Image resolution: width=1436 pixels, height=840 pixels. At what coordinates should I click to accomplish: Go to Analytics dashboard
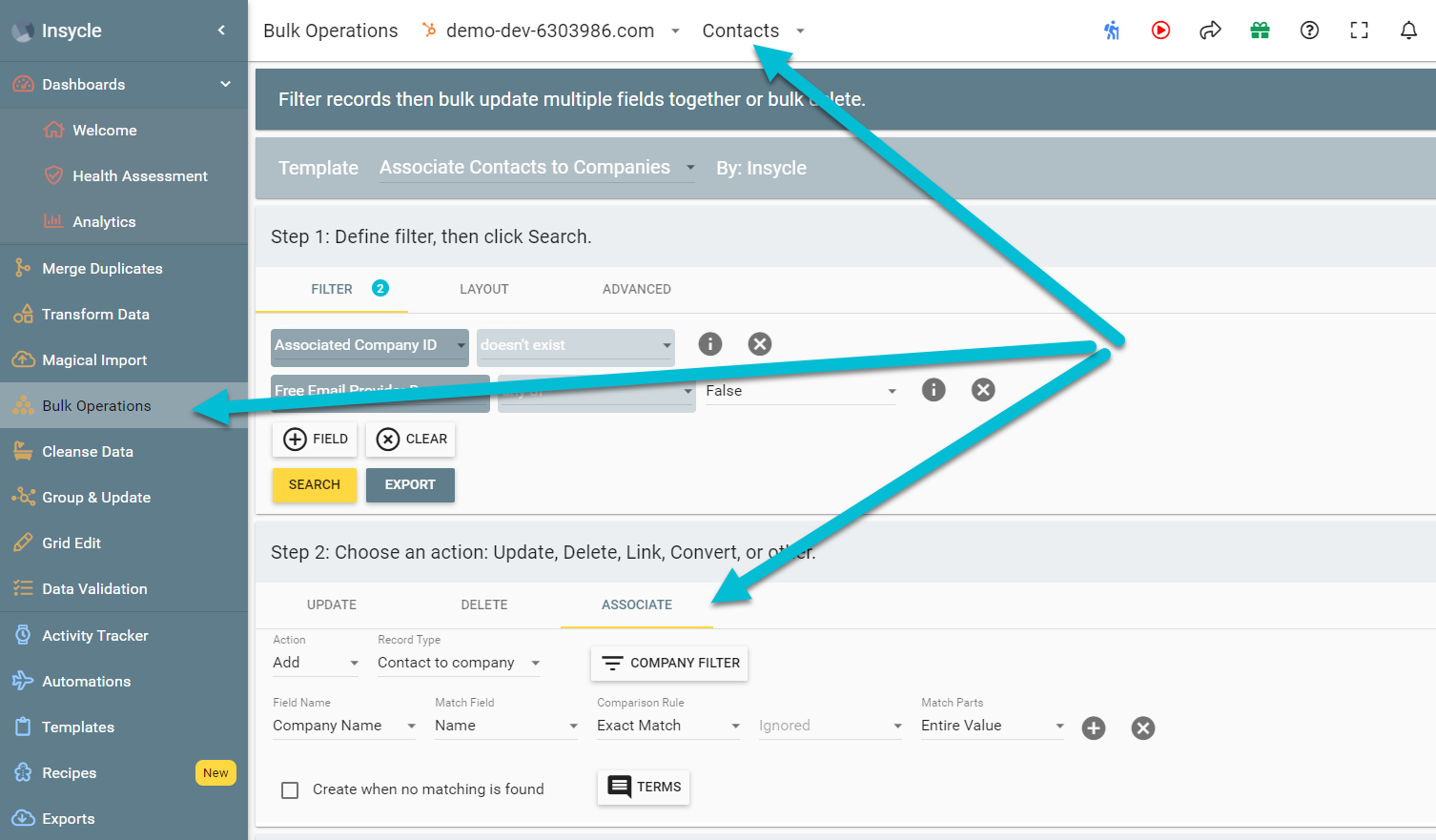[124, 222]
